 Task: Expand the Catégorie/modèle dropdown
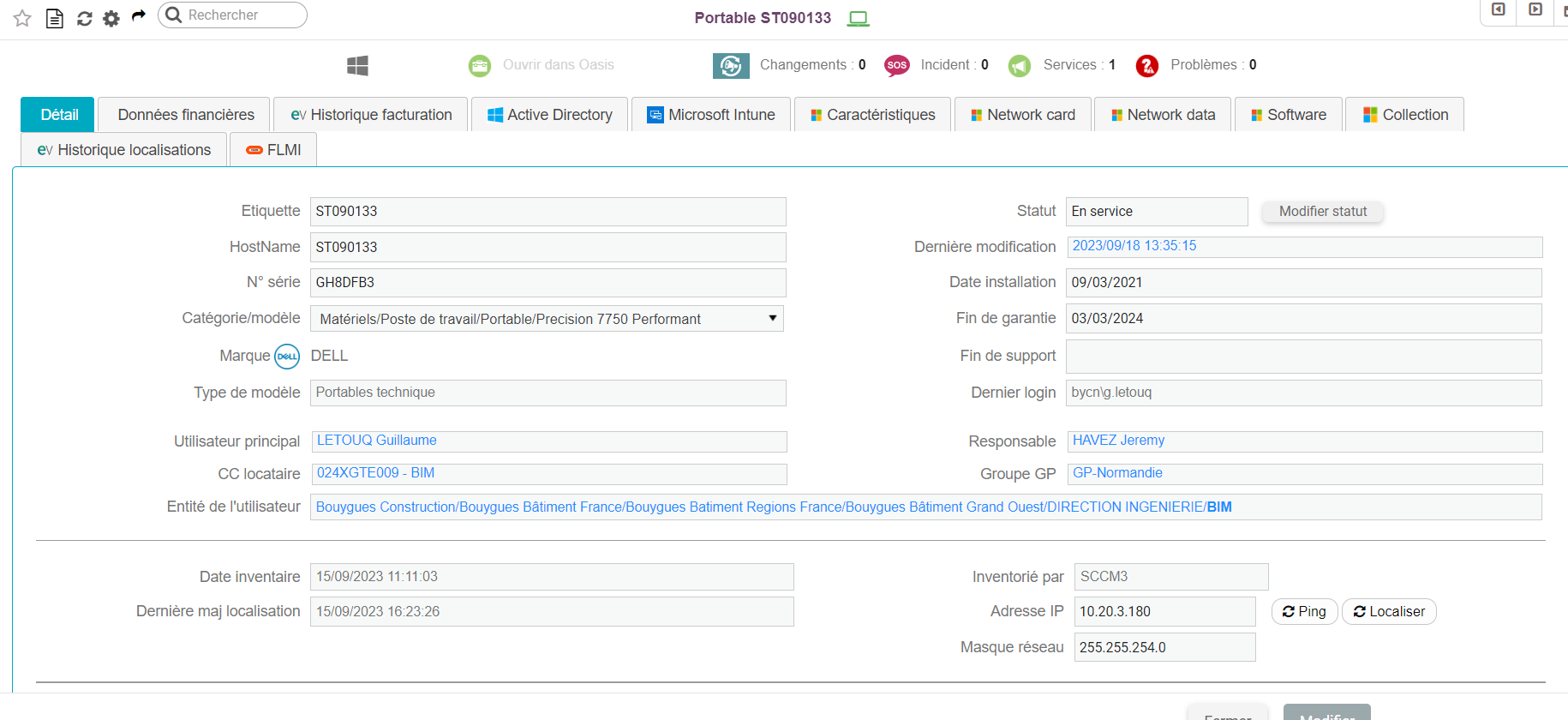772,318
